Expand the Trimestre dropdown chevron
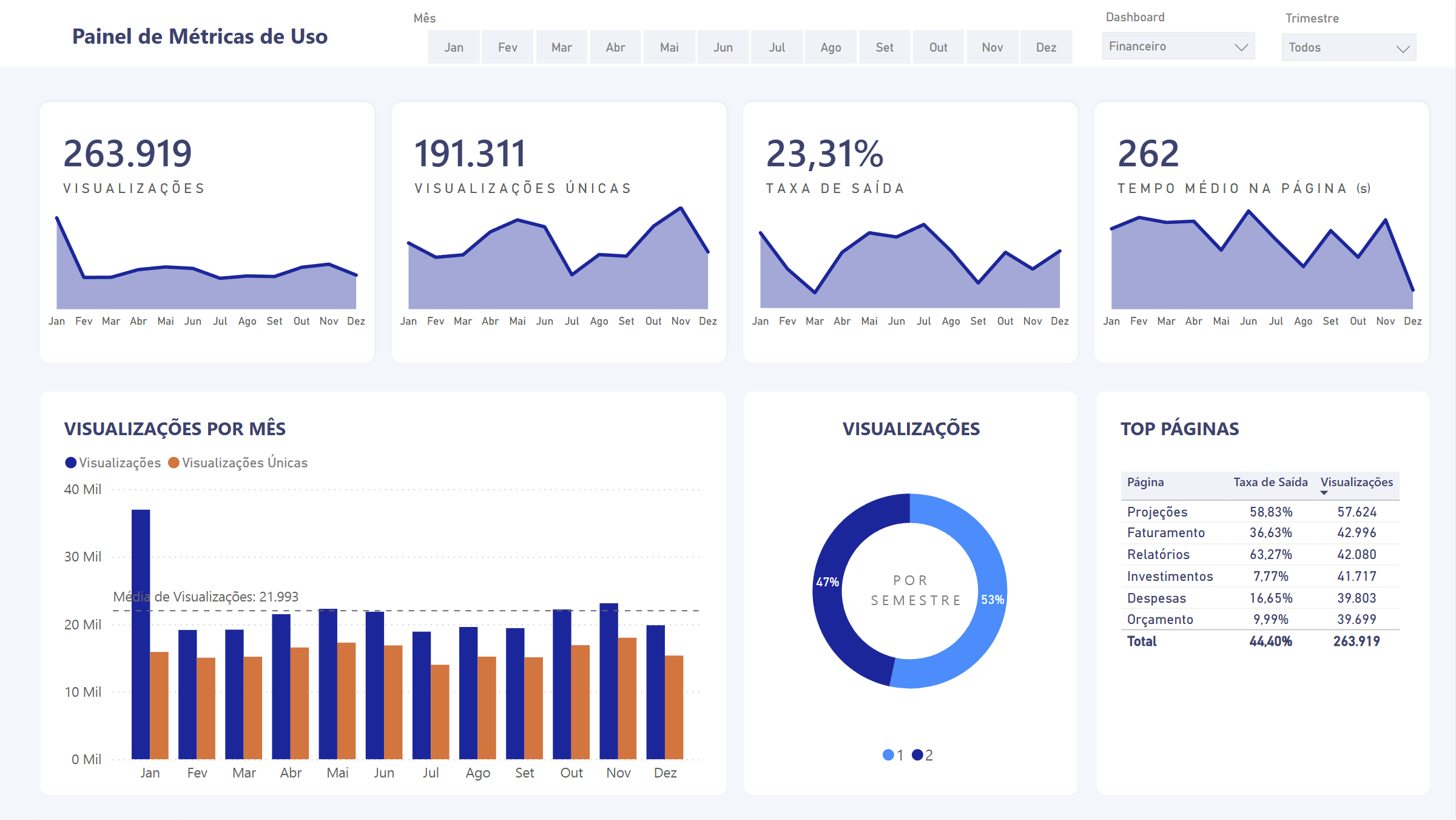This screenshot has width=1456, height=820. (1403, 49)
